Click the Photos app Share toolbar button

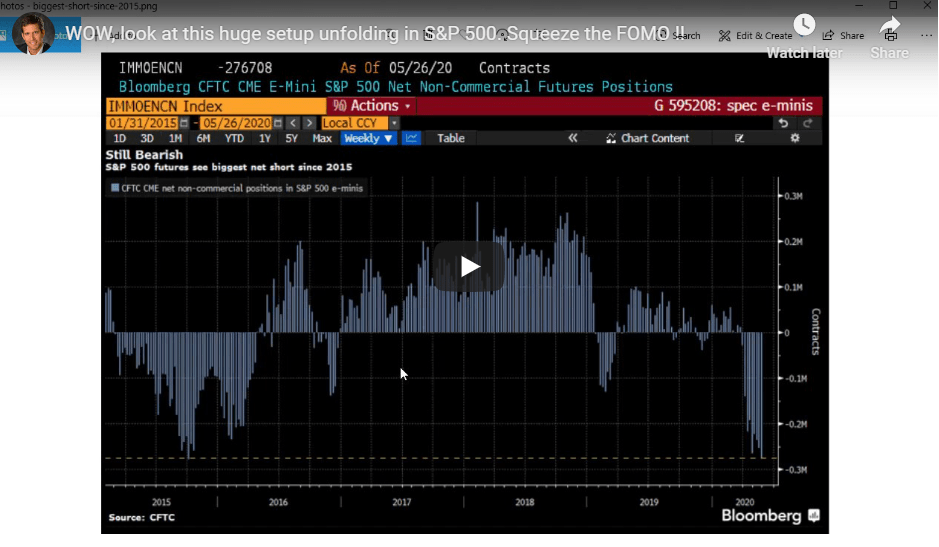[843, 36]
